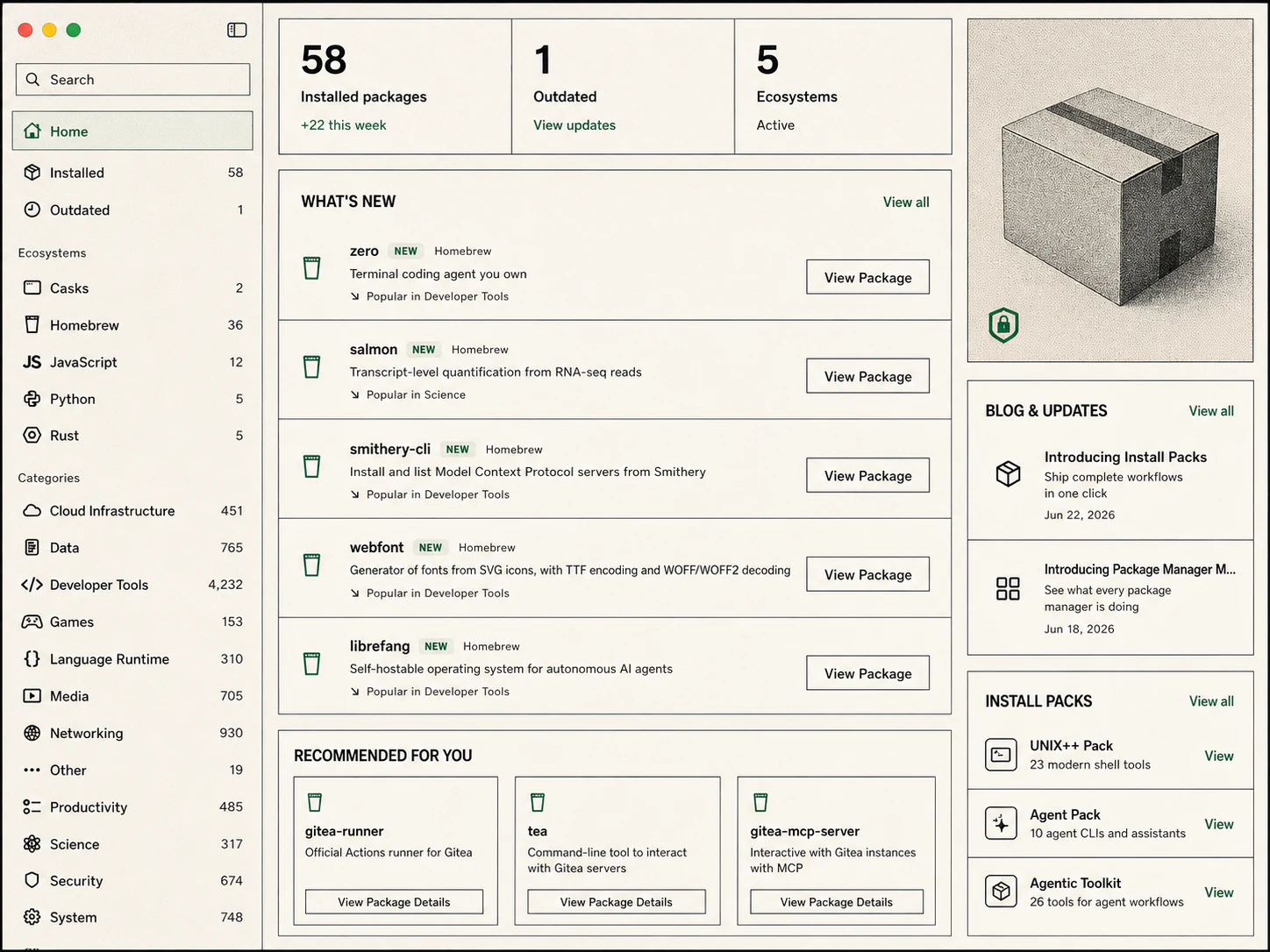Click View all in What's New
1270x952 pixels.
click(x=906, y=202)
